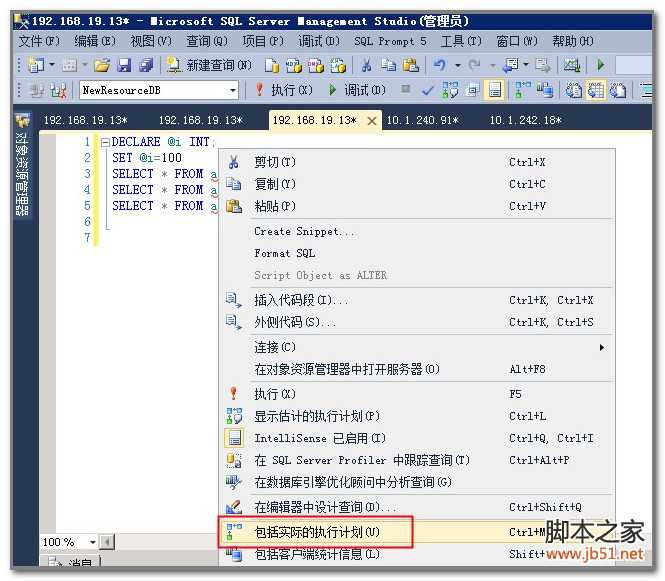Click the Open File folder icon
This screenshot has height=581, width=665.
click(x=102, y=65)
